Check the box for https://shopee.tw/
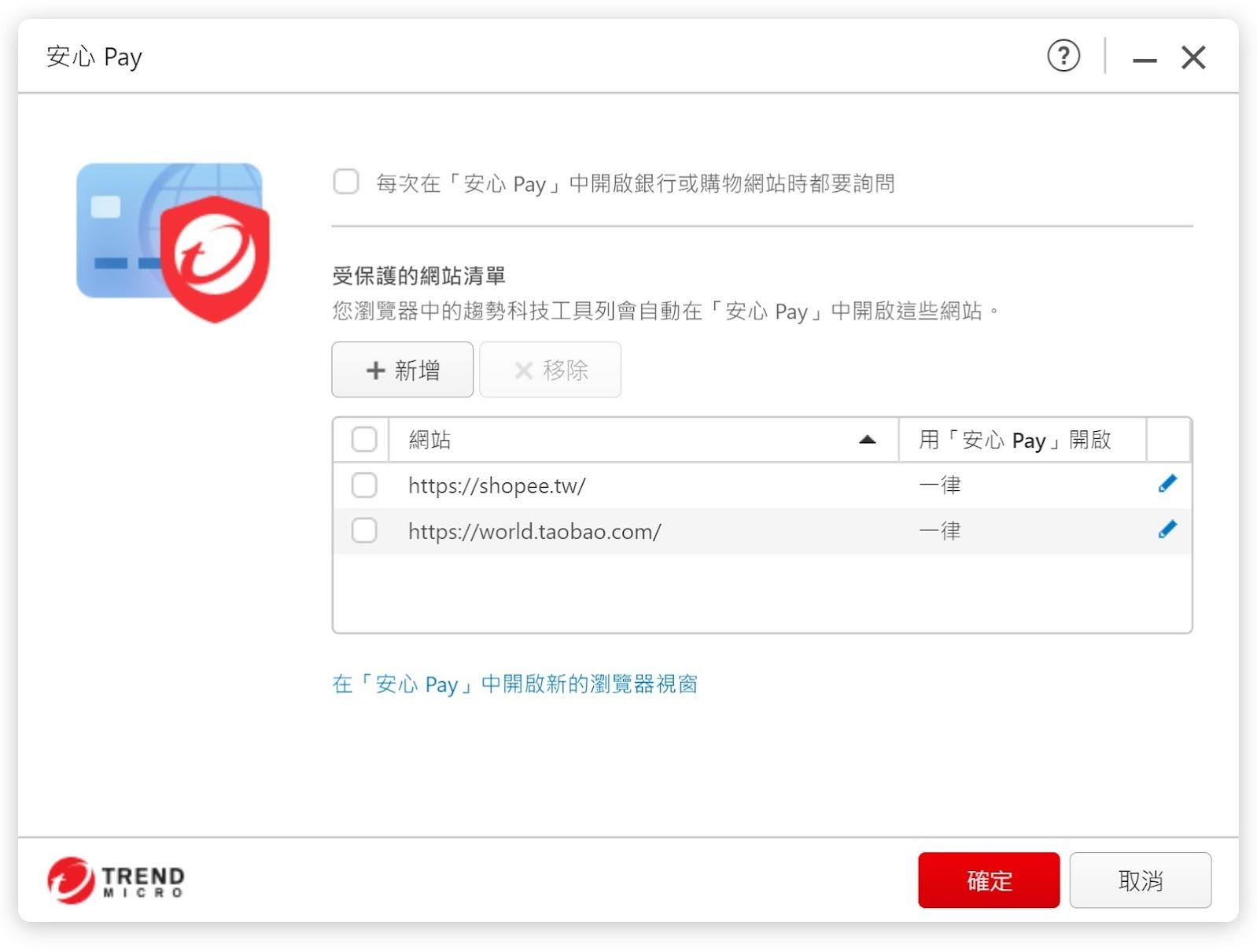The image size is (1257, 952). [364, 485]
